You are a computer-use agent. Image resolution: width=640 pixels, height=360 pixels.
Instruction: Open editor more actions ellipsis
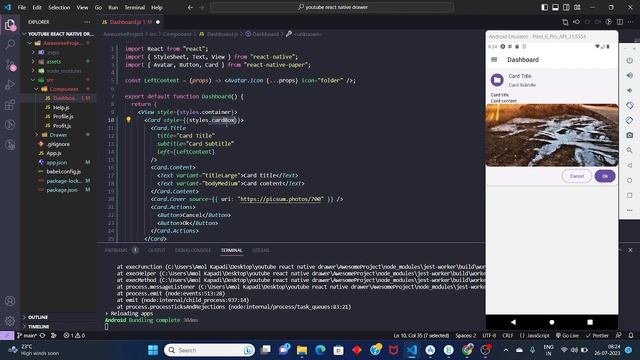click(631, 22)
